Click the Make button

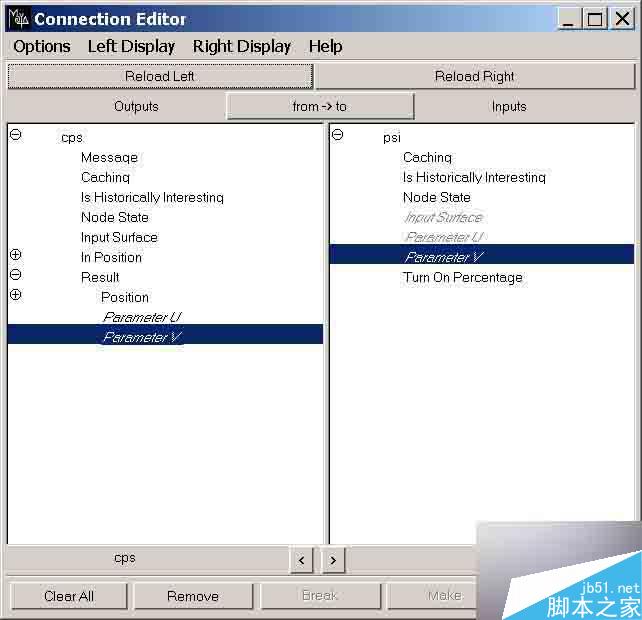432,595
